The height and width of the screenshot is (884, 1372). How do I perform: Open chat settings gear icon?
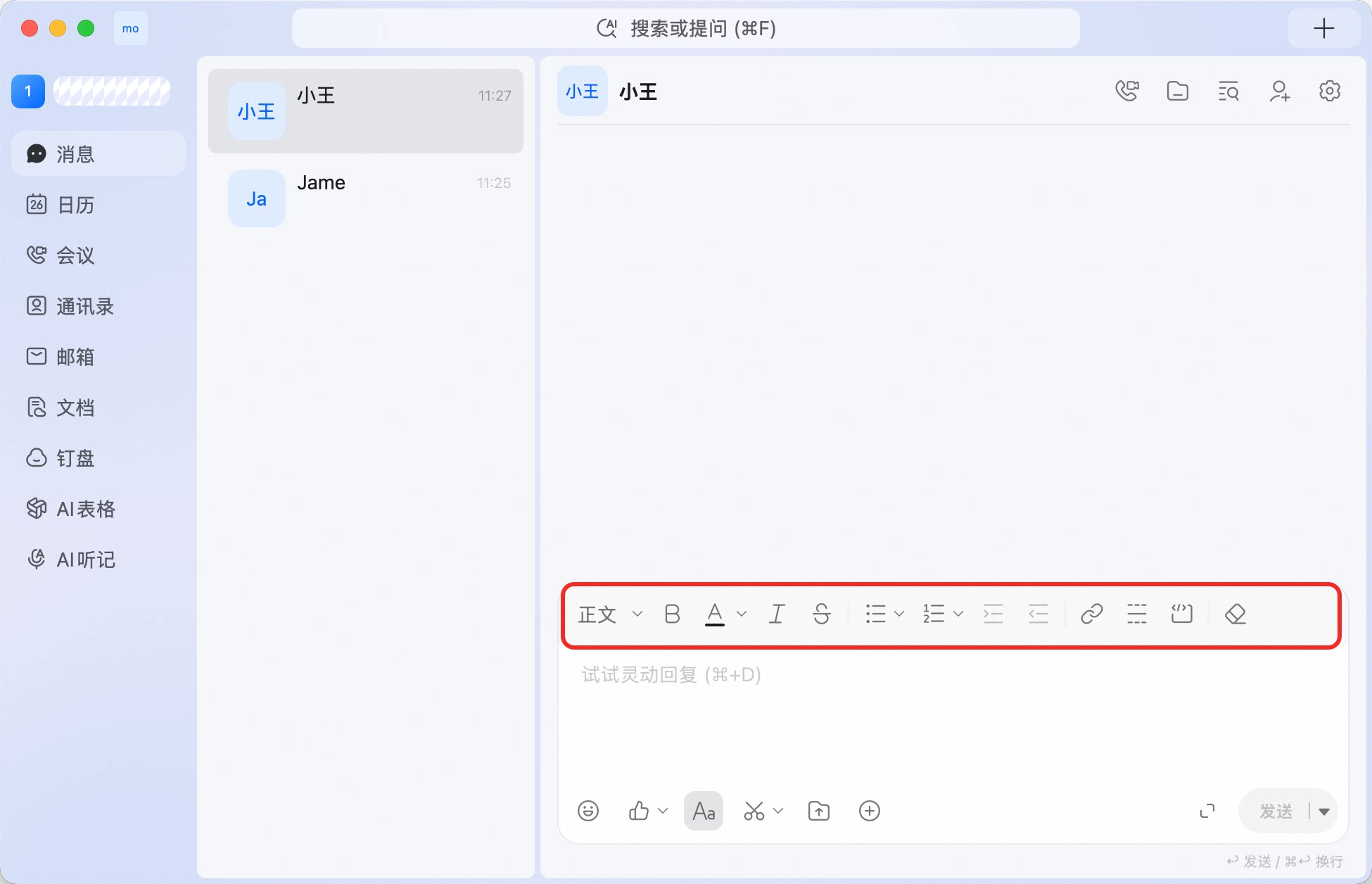(x=1330, y=91)
